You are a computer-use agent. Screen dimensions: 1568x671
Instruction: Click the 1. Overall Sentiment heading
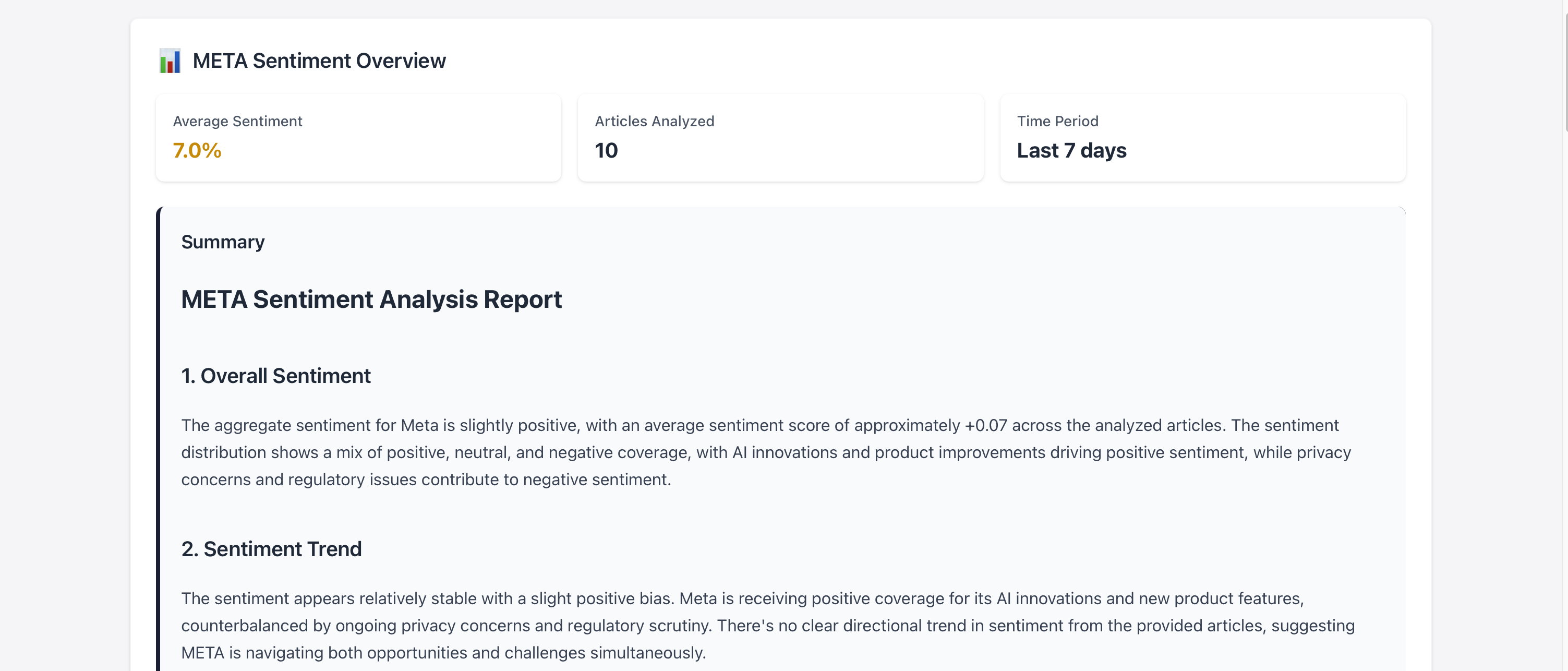[x=276, y=376]
